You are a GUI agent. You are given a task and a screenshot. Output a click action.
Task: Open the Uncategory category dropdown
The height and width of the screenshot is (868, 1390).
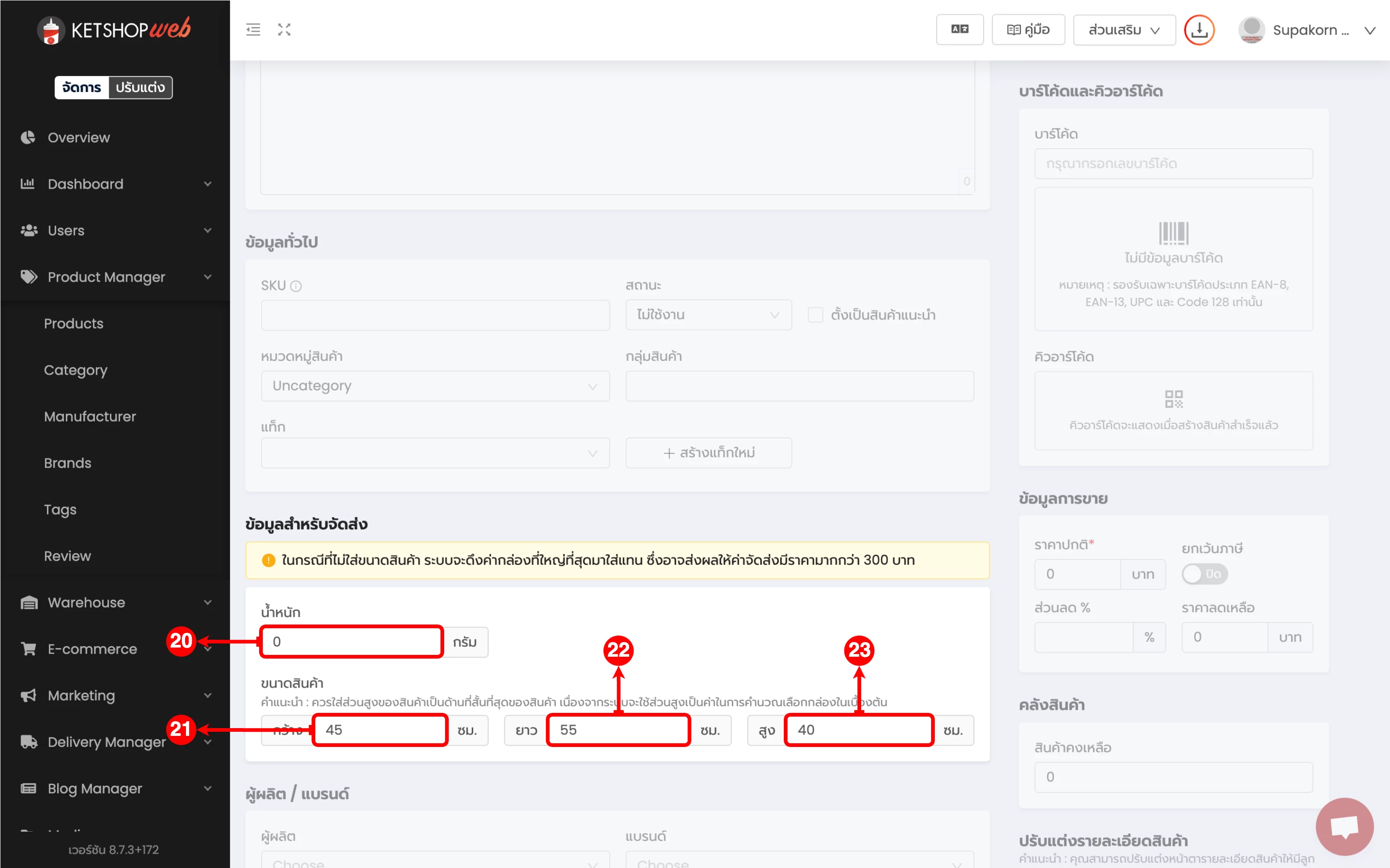tap(434, 386)
